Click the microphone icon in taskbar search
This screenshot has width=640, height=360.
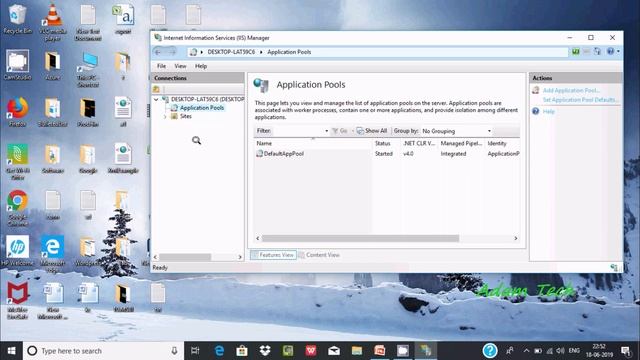click(x=174, y=351)
